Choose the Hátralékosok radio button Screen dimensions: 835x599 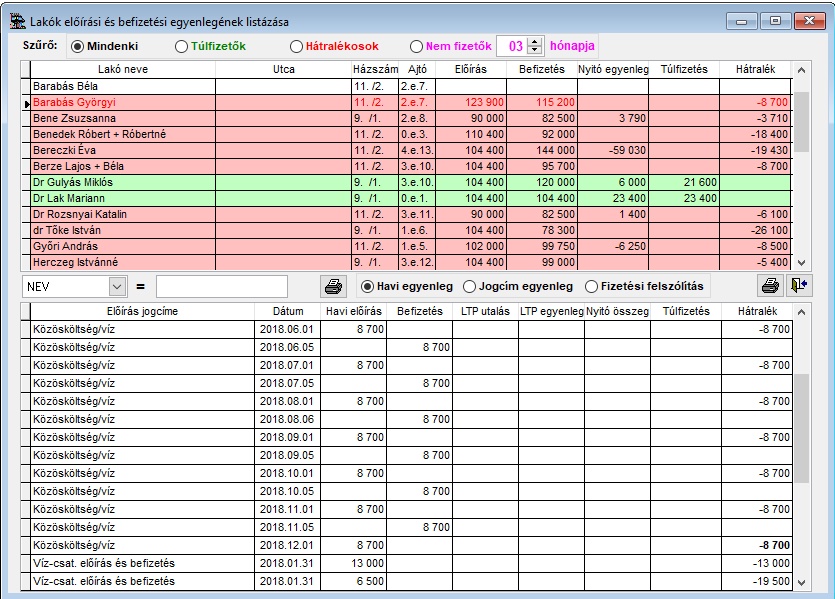click(x=296, y=46)
